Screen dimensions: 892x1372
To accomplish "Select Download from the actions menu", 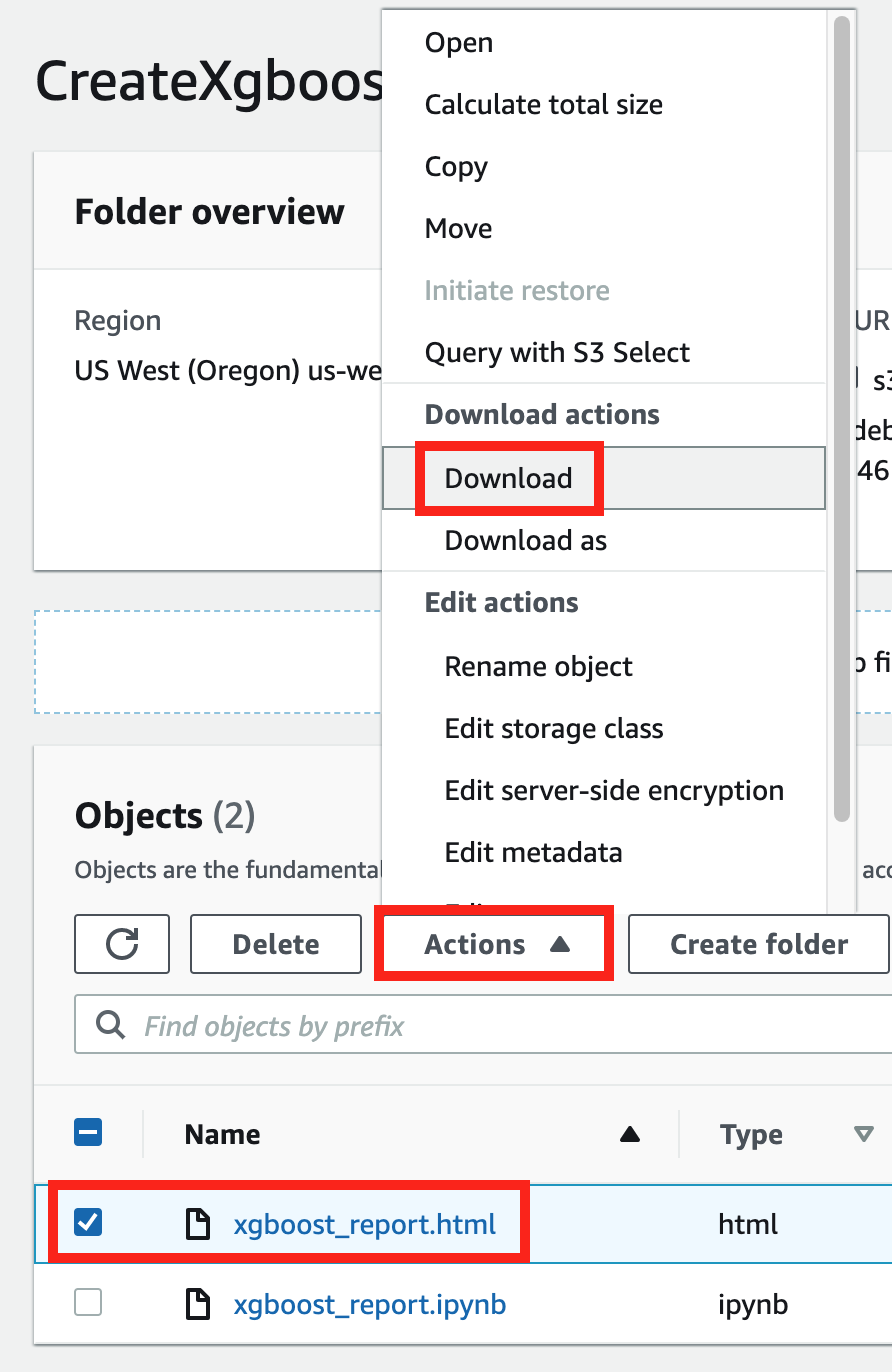I will click(x=509, y=478).
